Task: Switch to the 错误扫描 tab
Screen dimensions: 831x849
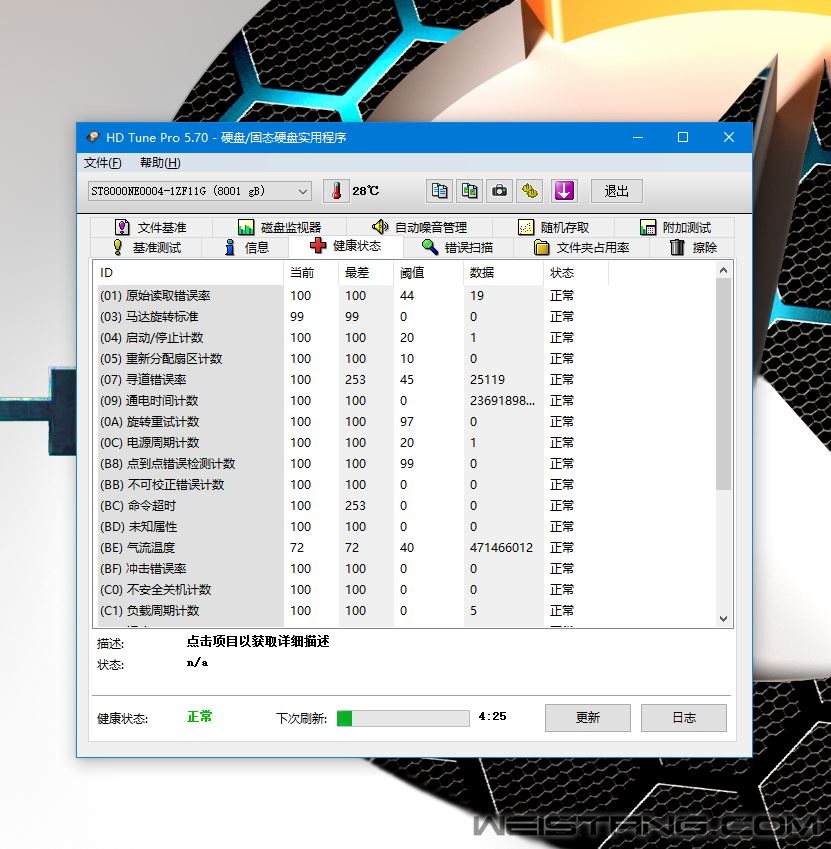Action: tap(457, 247)
